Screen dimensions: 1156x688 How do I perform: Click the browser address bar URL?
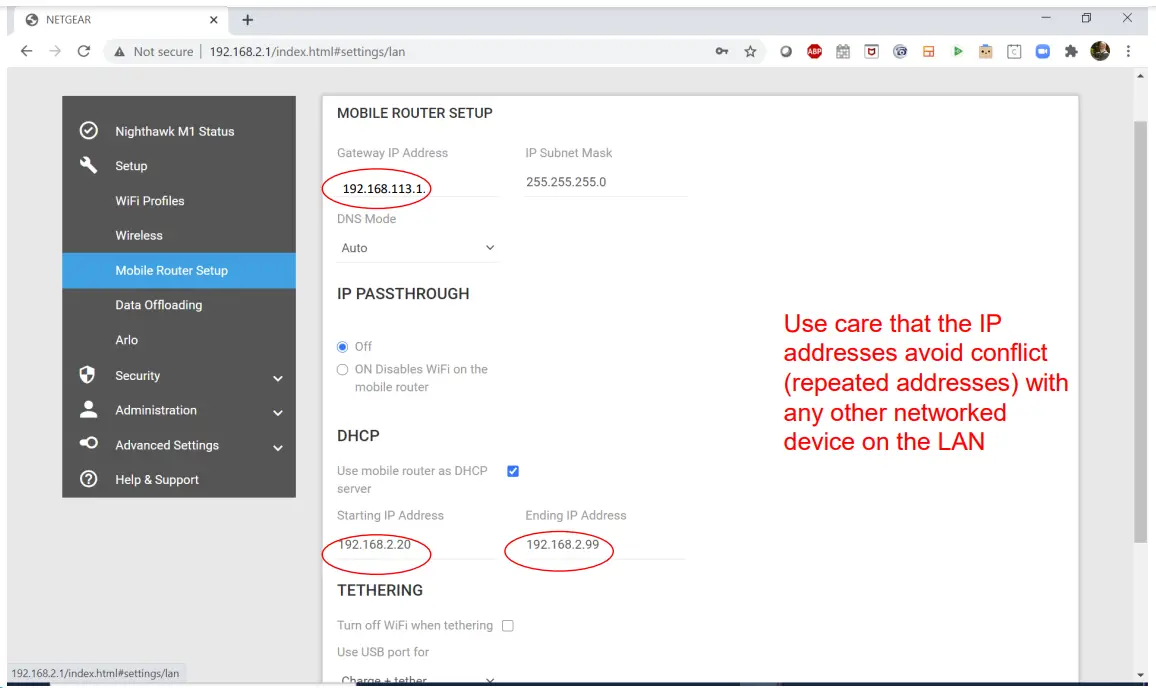coord(307,52)
